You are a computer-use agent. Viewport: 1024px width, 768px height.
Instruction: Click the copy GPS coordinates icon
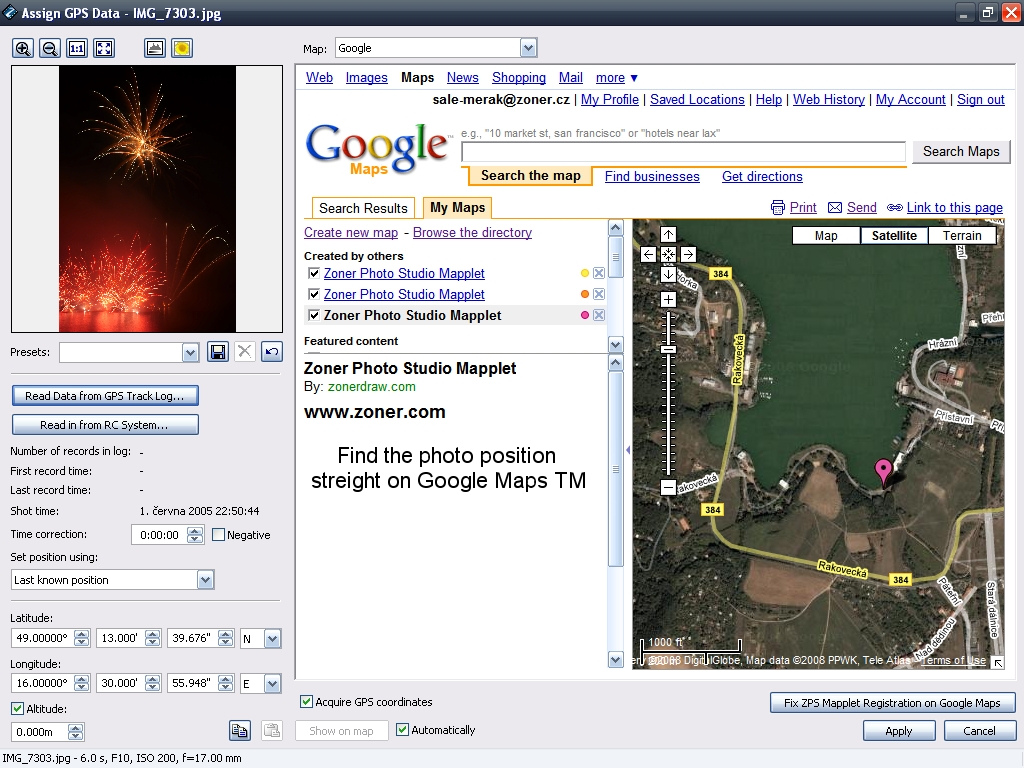pos(239,730)
